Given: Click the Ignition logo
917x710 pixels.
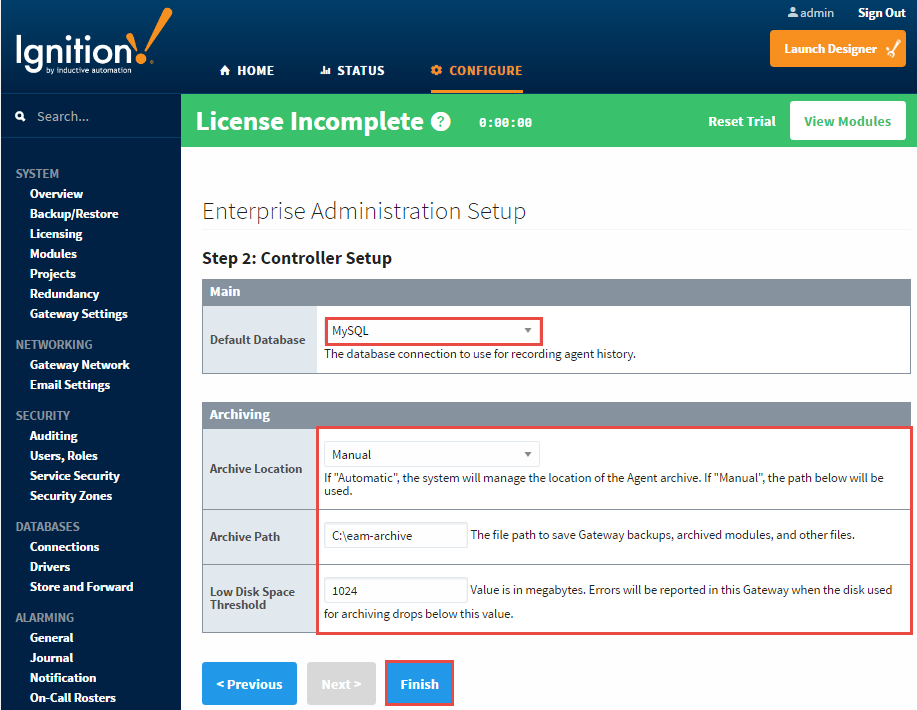Looking at the screenshot, I should click(94, 42).
